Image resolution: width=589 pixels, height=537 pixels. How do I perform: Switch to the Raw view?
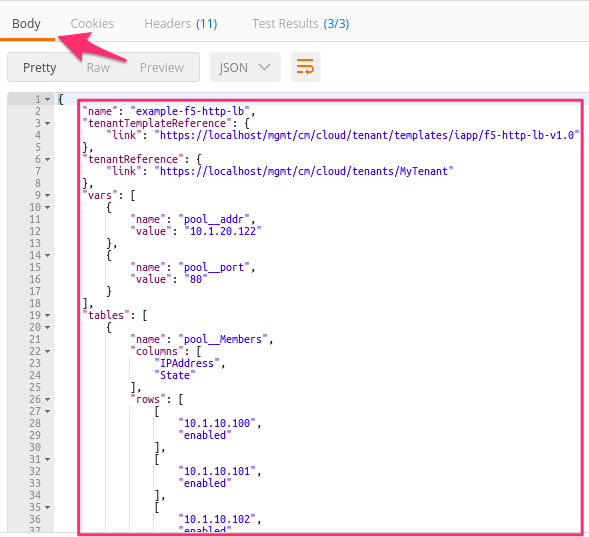point(98,68)
